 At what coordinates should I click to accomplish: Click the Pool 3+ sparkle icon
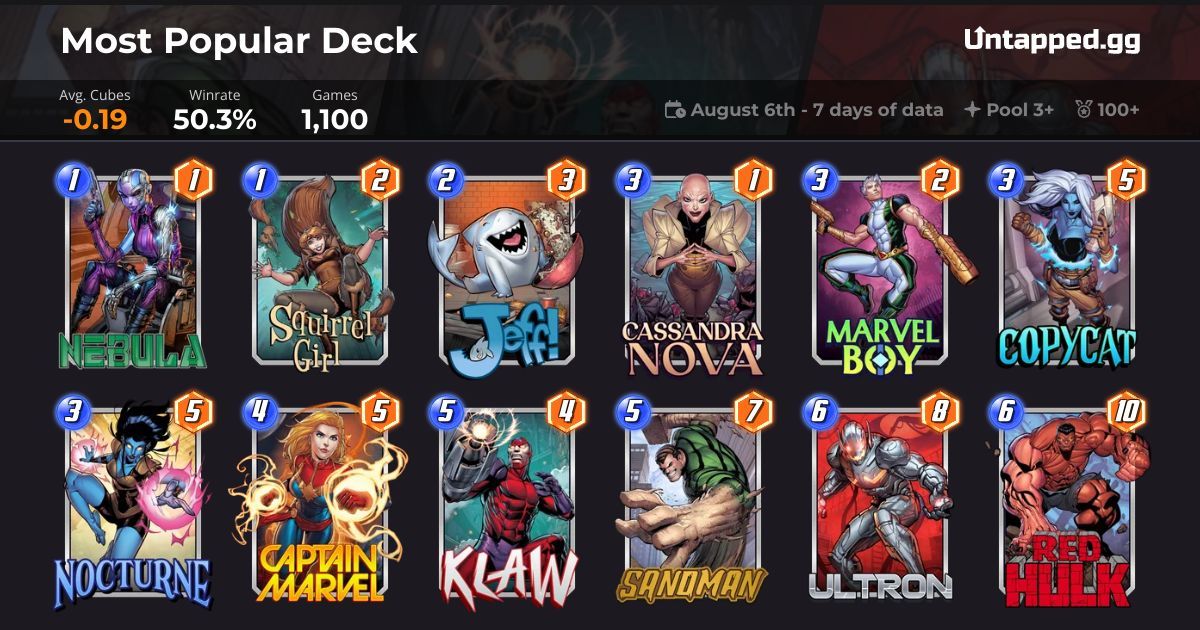(971, 110)
